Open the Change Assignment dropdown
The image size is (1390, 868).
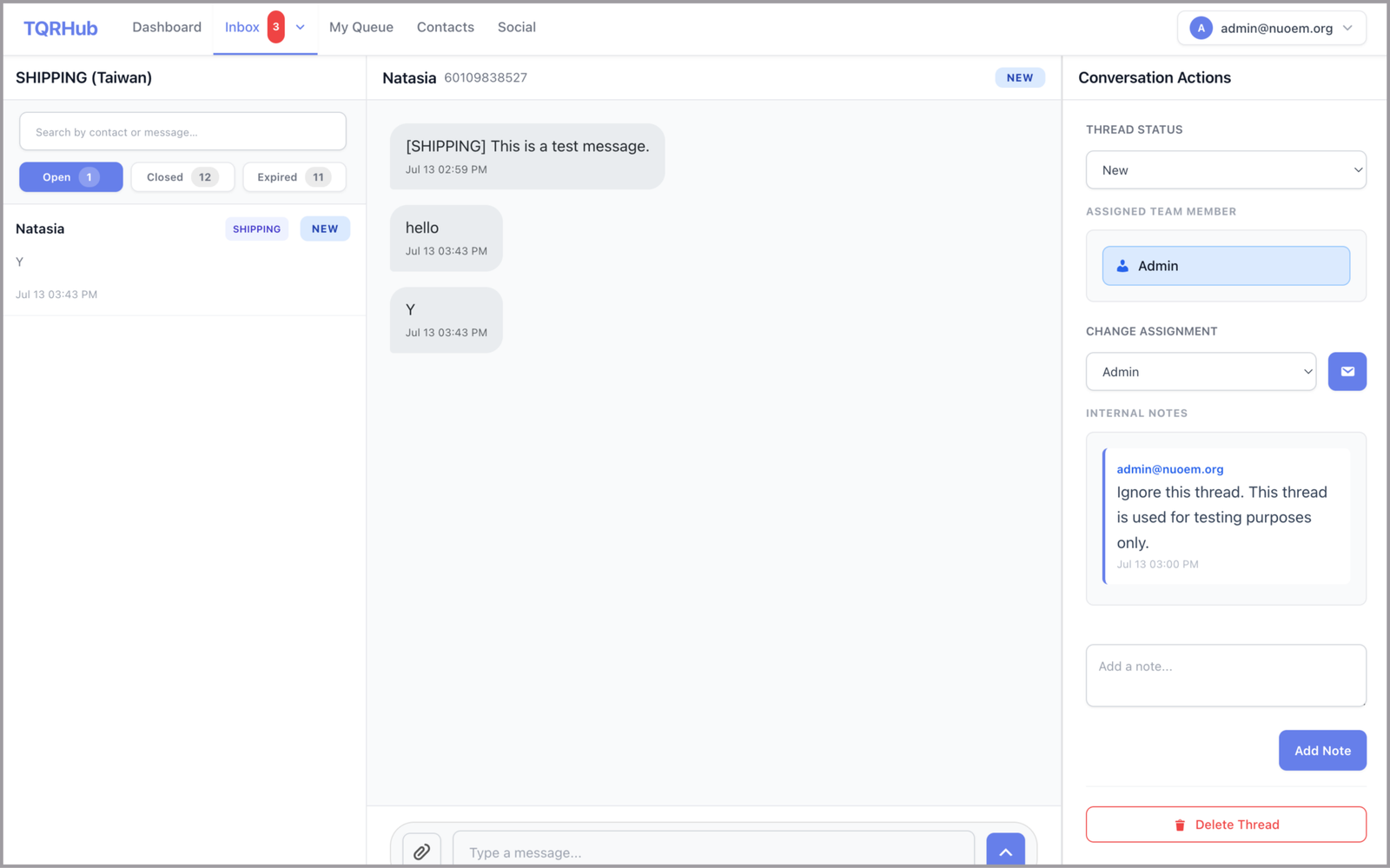tap(1201, 372)
